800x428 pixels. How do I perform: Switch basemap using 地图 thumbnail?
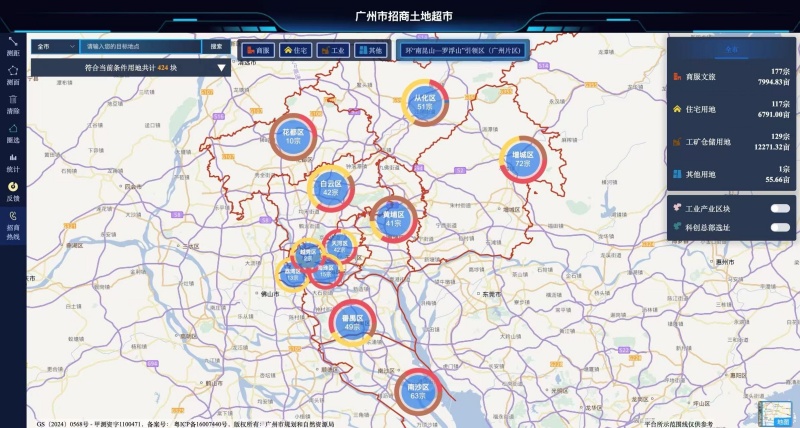pyautogui.click(x=776, y=415)
